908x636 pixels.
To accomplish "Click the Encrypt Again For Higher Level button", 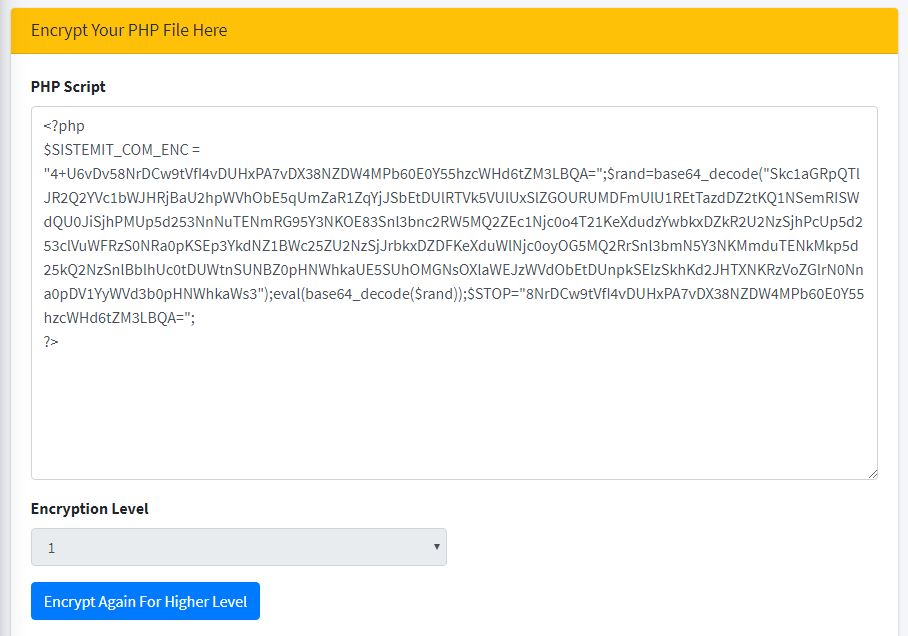I will [144, 601].
